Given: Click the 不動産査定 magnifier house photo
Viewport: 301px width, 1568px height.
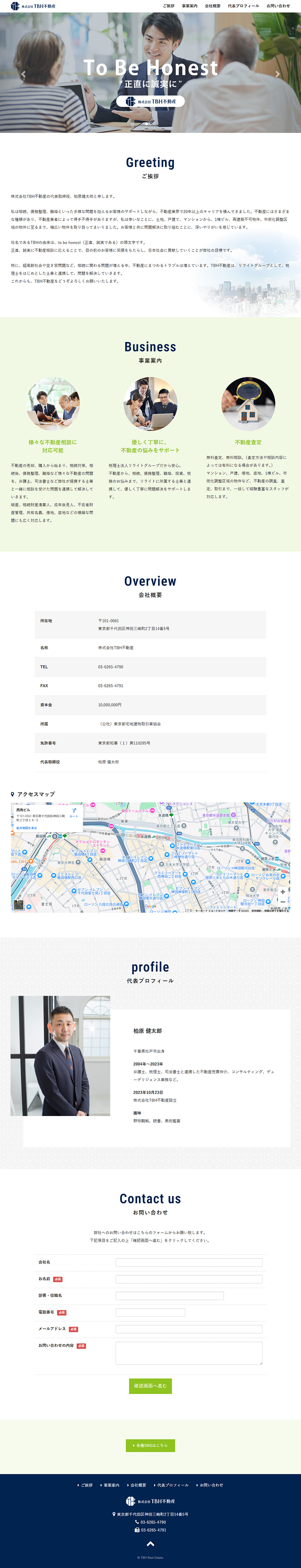Looking at the screenshot, I should (x=248, y=403).
